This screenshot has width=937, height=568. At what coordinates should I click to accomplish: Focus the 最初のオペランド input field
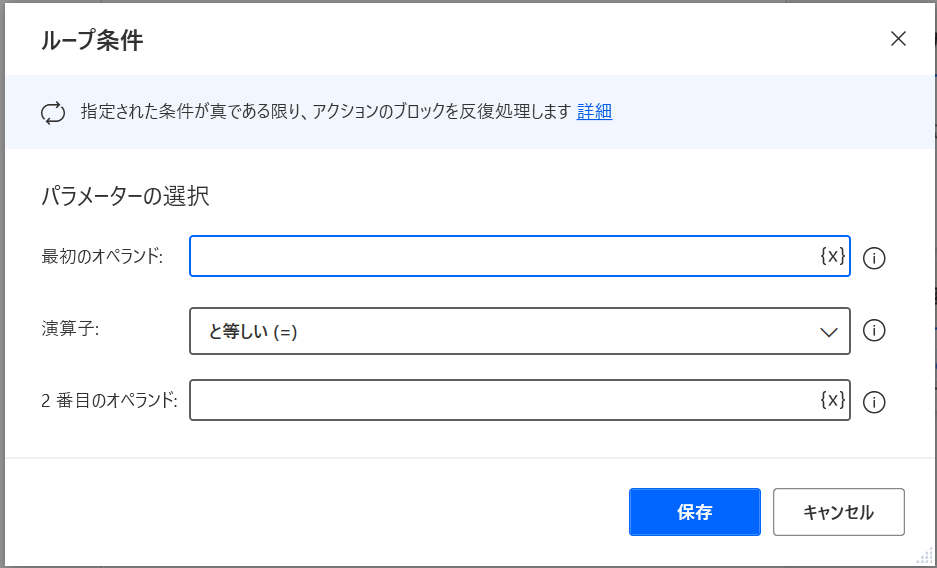[500, 256]
